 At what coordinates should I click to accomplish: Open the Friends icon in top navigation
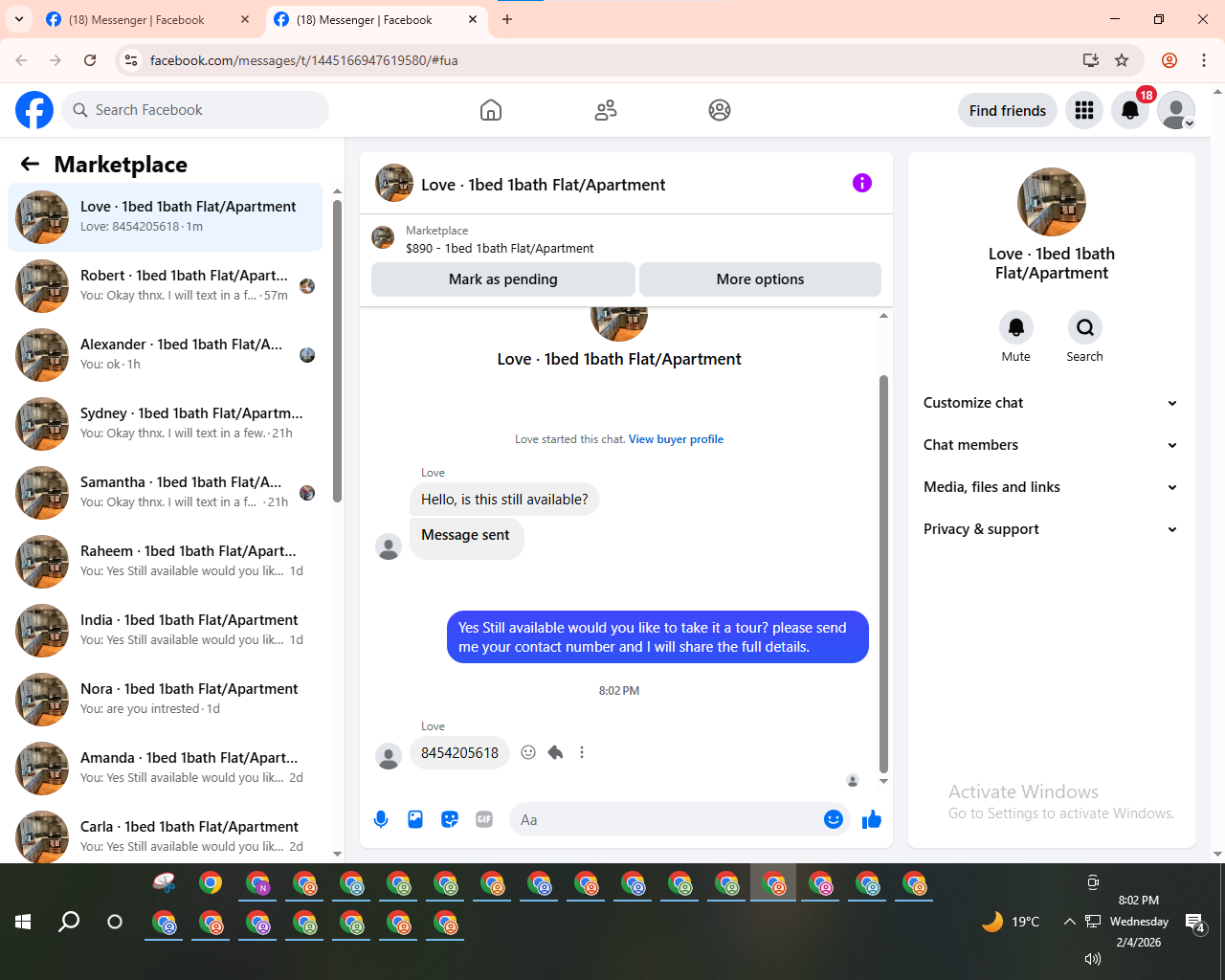click(x=606, y=110)
